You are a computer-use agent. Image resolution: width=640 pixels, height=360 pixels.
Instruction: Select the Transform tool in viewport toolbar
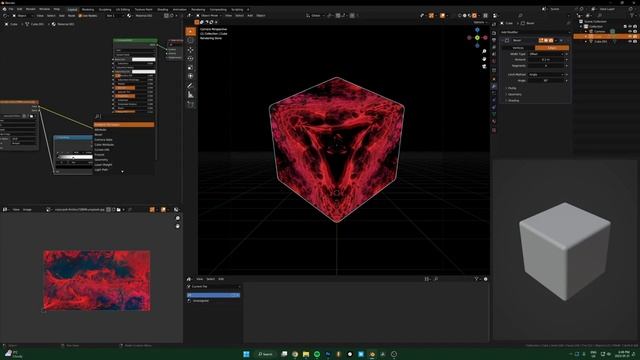191,76
